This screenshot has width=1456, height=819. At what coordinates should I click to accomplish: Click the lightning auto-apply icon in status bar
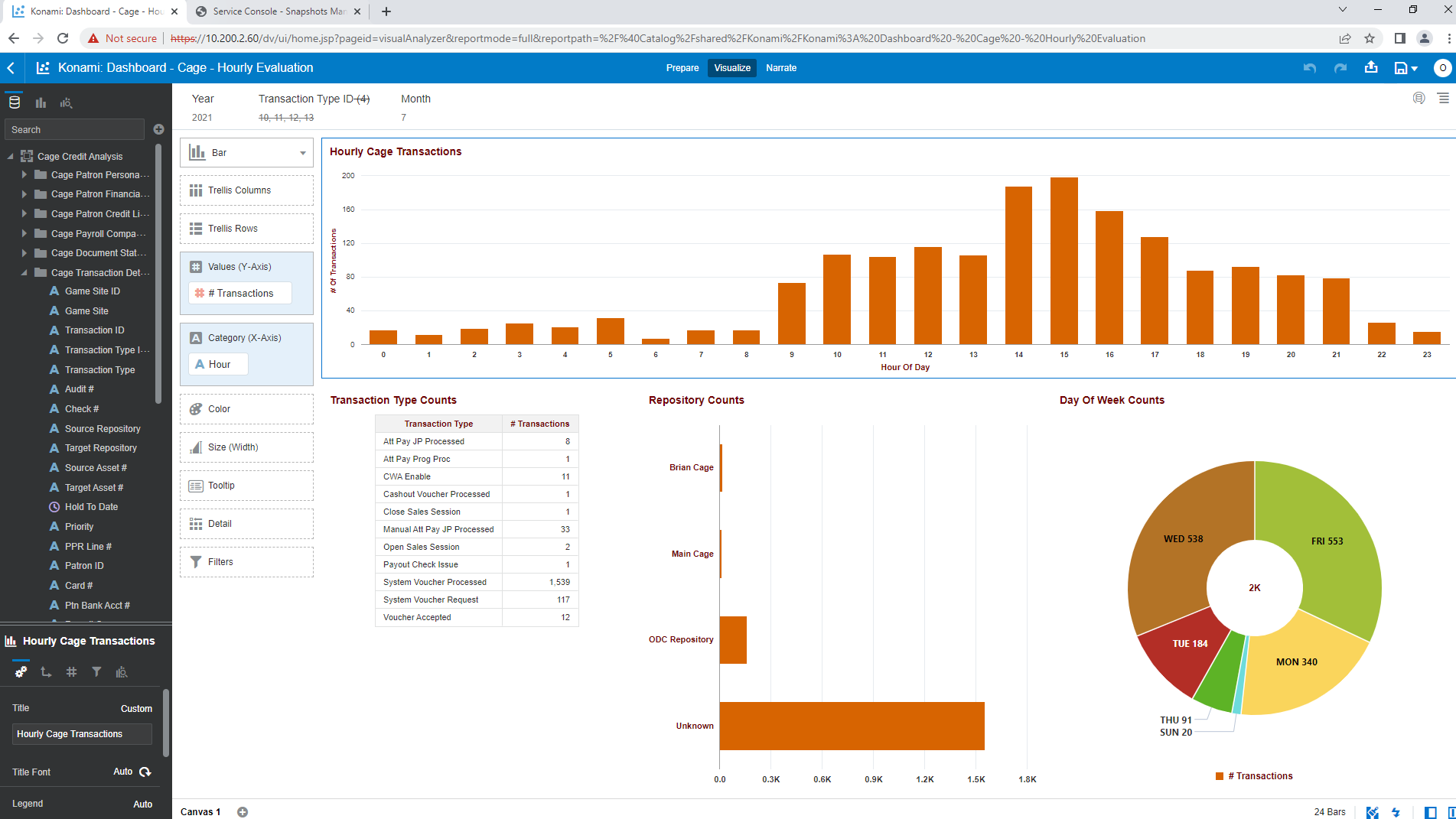coord(1396,812)
